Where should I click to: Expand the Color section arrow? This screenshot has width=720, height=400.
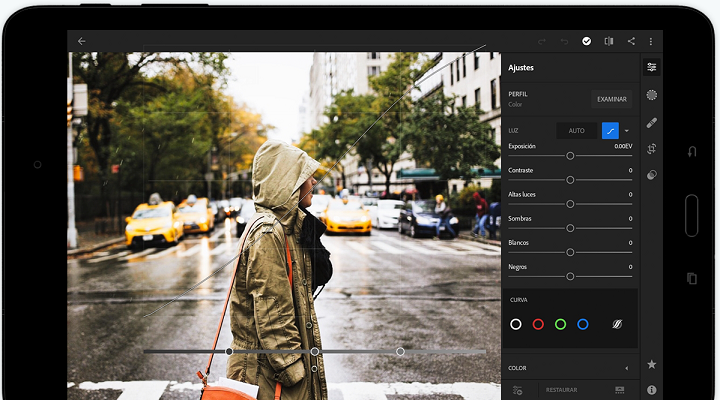627,368
